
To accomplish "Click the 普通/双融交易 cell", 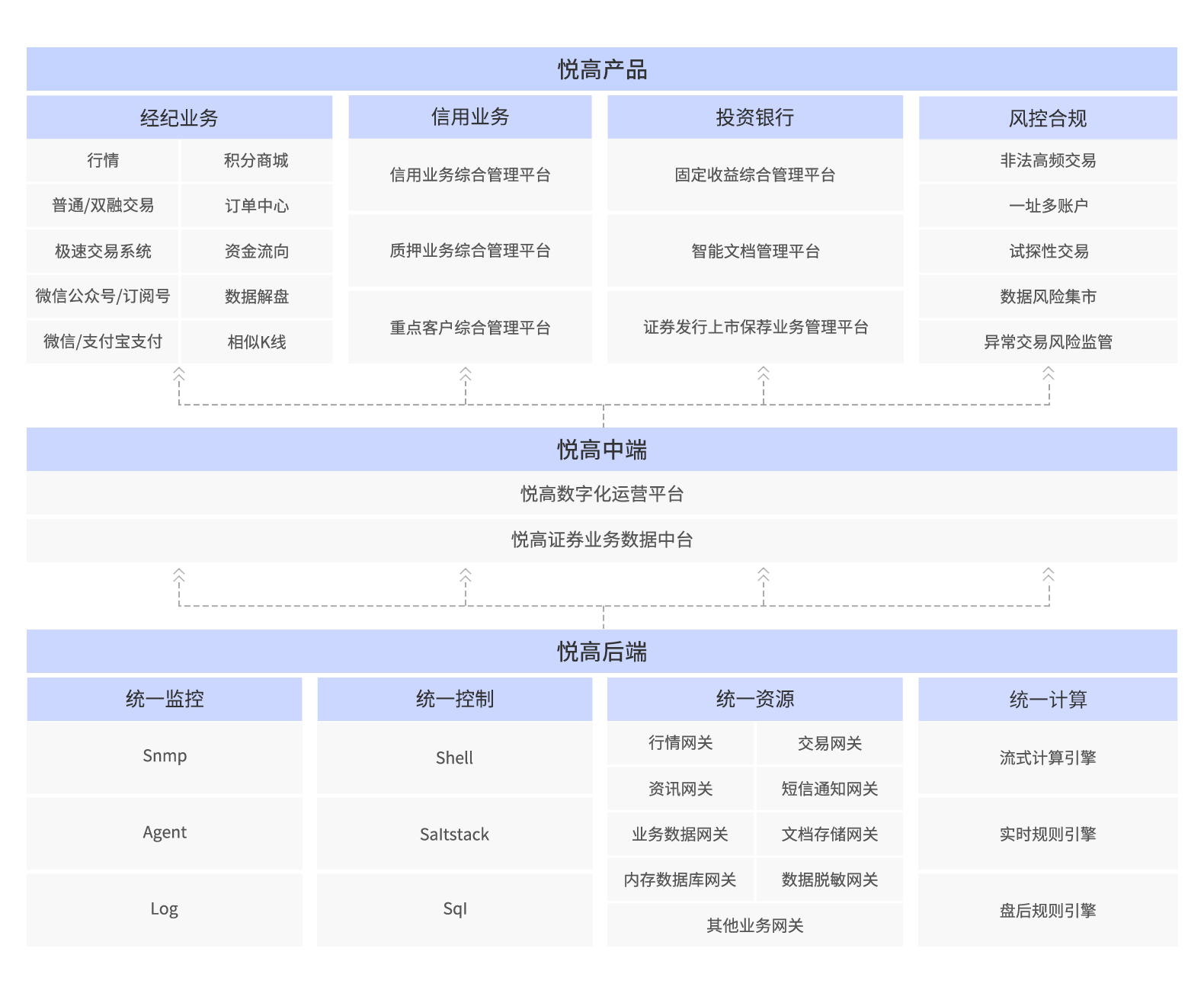I will coord(103,206).
